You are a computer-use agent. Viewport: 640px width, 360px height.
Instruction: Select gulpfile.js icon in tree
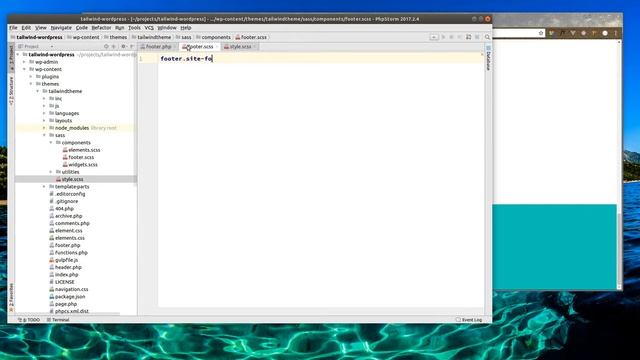pos(51,260)
